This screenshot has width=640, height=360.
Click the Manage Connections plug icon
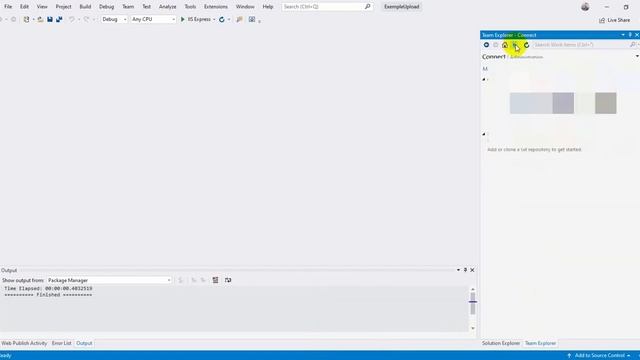click(515, 45)
